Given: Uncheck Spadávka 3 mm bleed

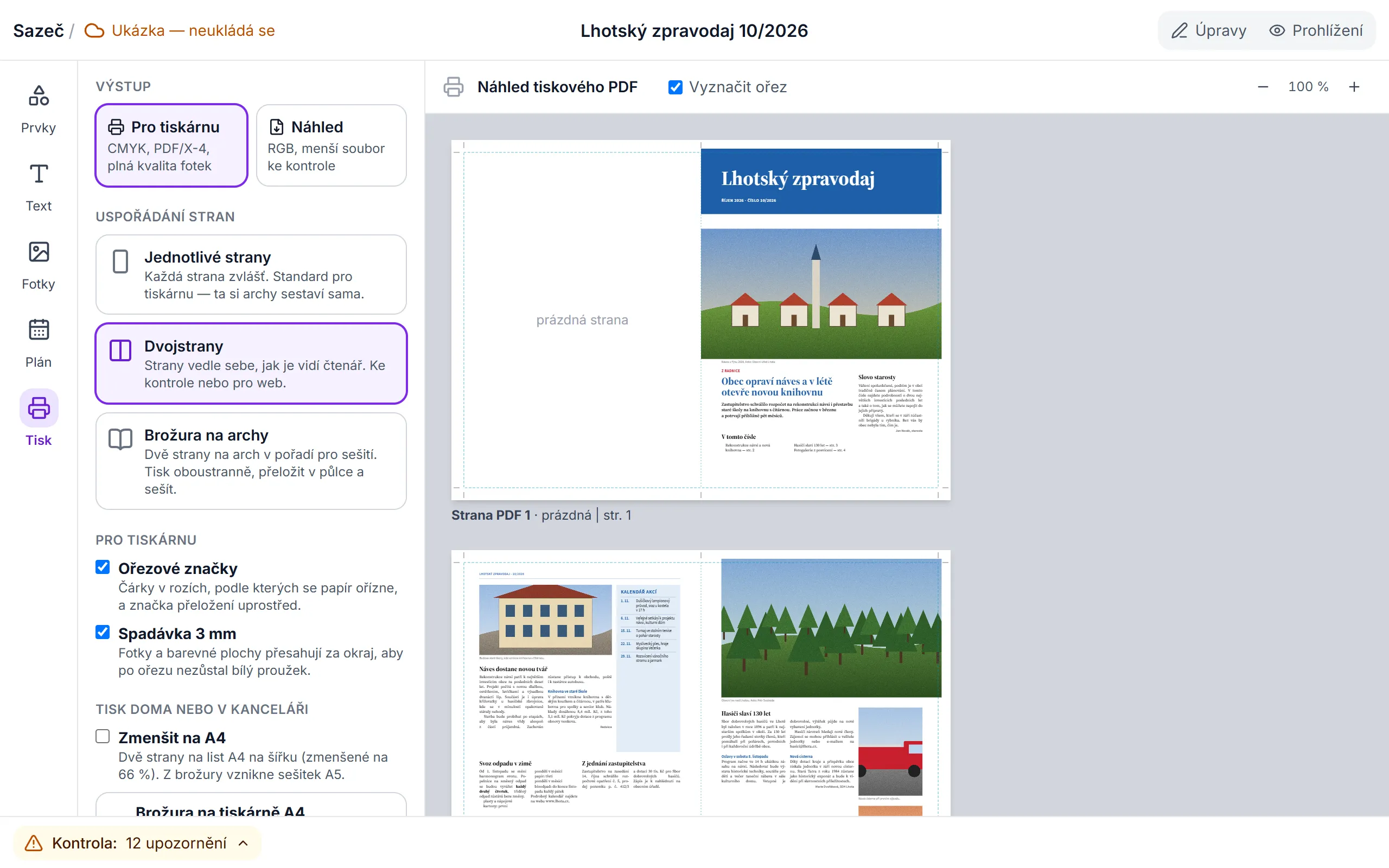Looking at the screenshot, I should point(103,632).
